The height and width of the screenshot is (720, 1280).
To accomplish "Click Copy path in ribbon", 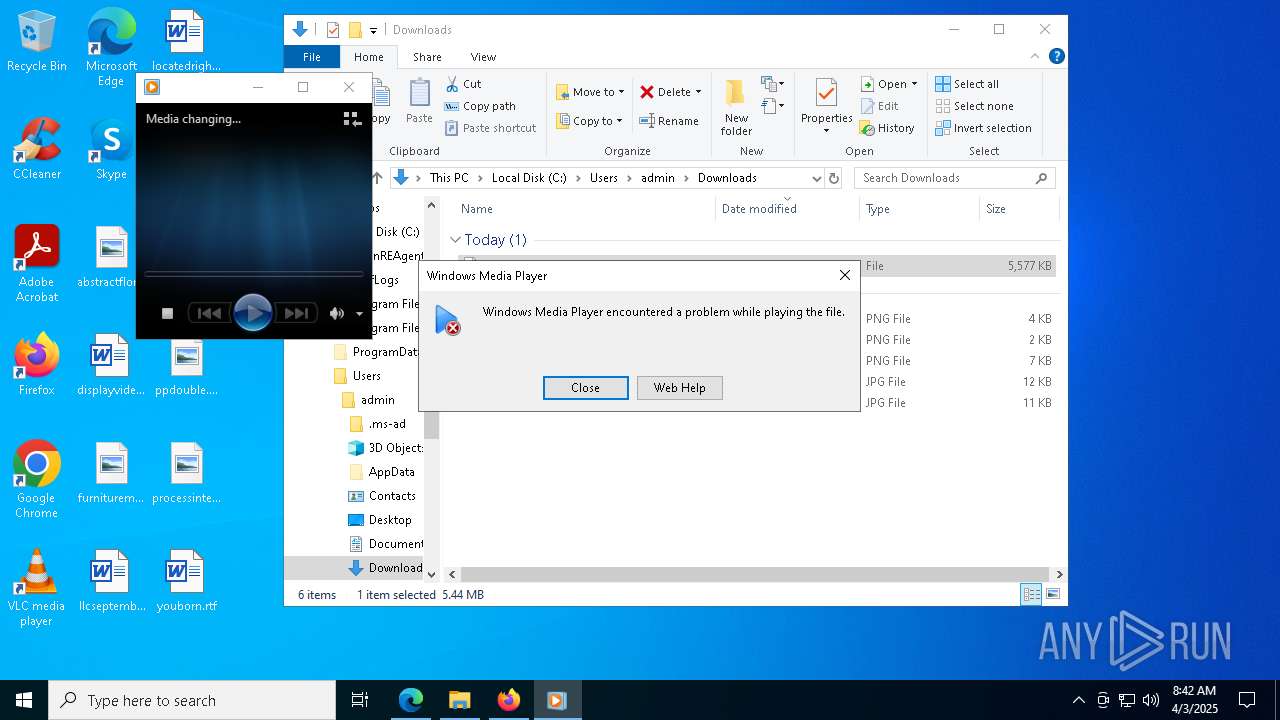I will pos(480,106).
